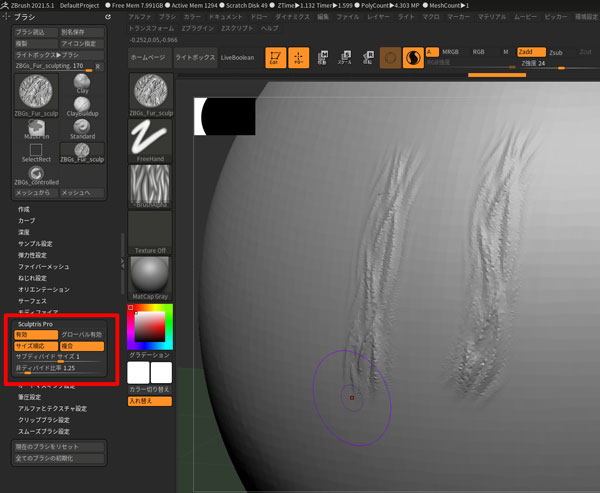Click the ホームページ button

click(148, 58)
